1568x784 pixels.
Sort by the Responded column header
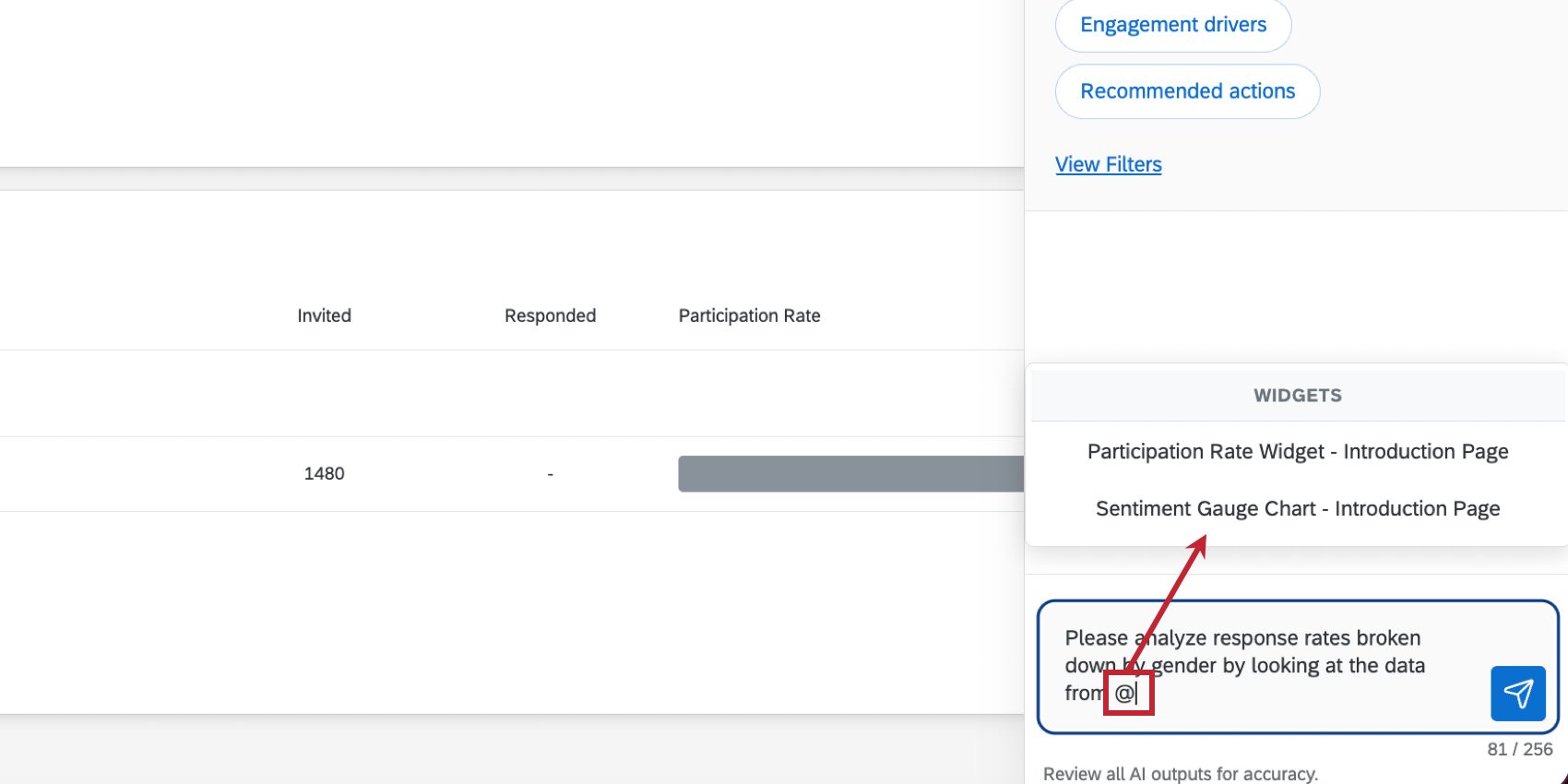(x=550, y=315)
